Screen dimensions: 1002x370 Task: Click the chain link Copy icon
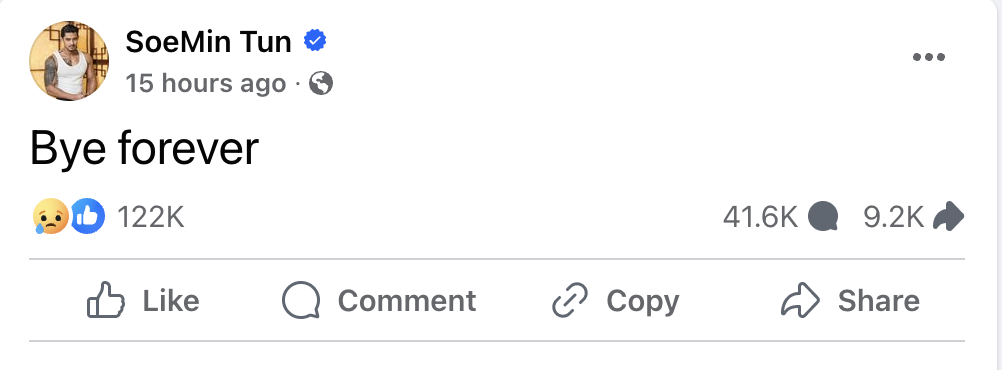[569, 300]
